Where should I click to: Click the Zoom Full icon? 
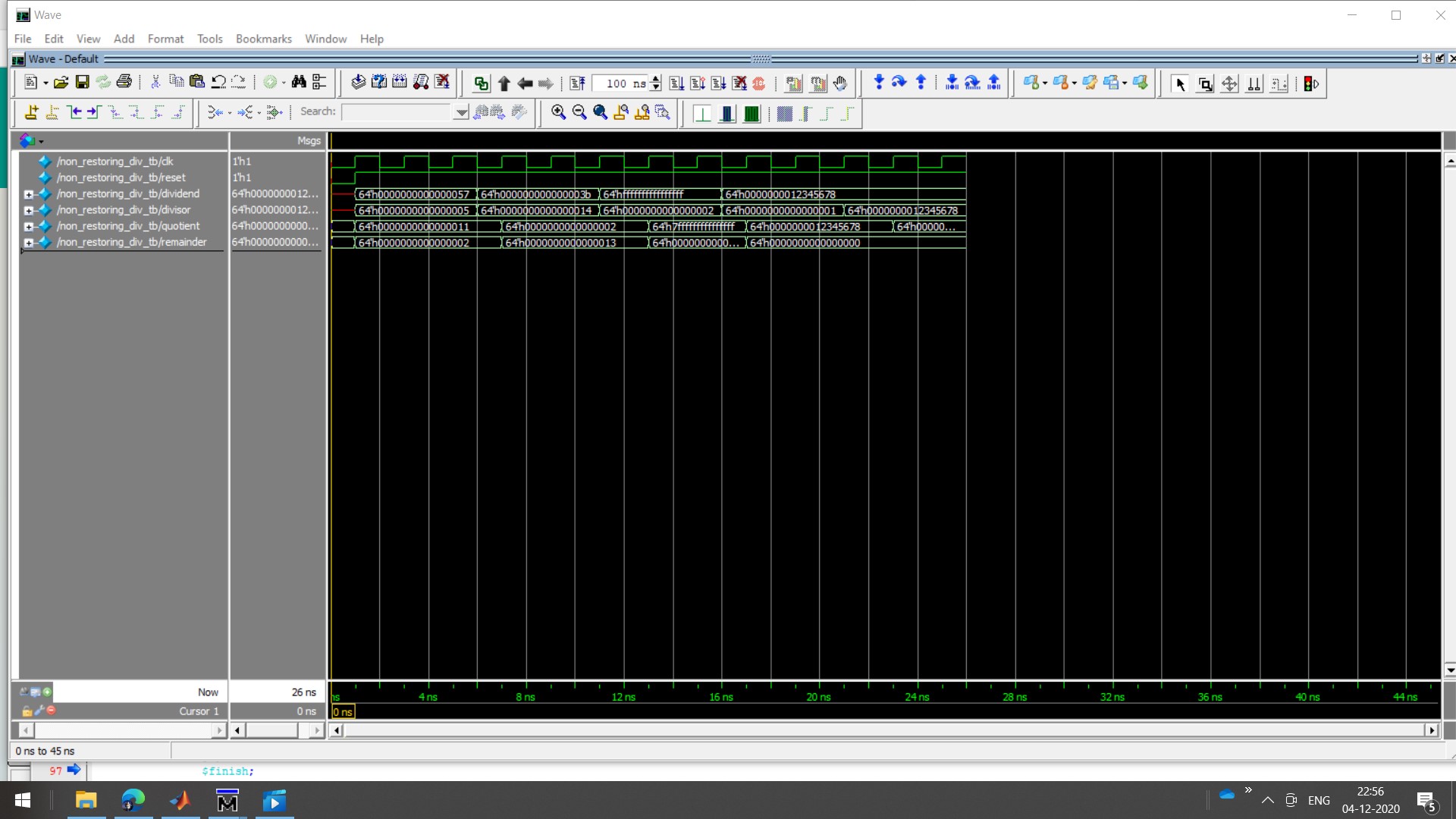(600, 112)
